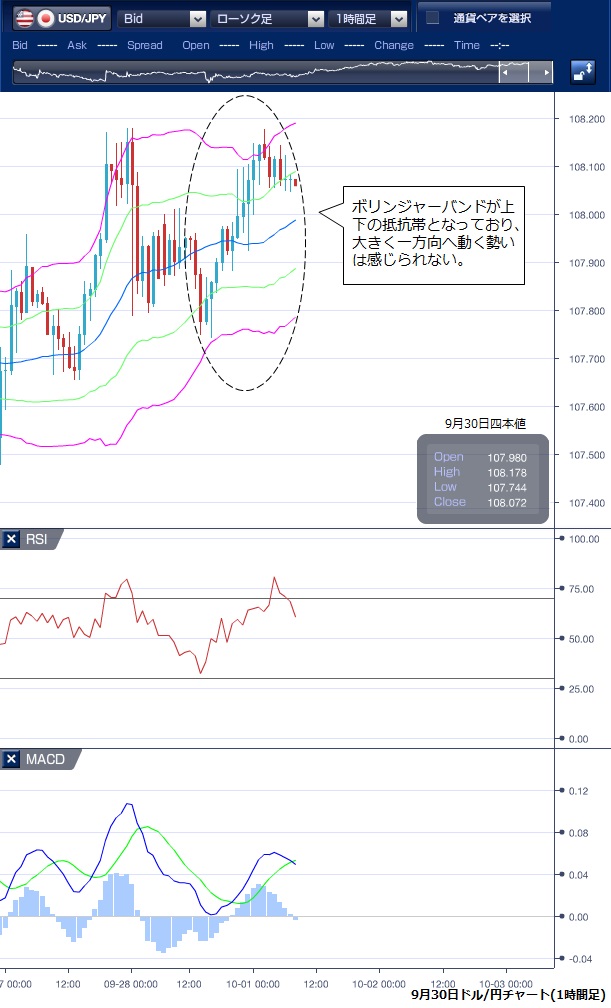
Task: Toggle the chart lock icon
Action: coord(582,73)
